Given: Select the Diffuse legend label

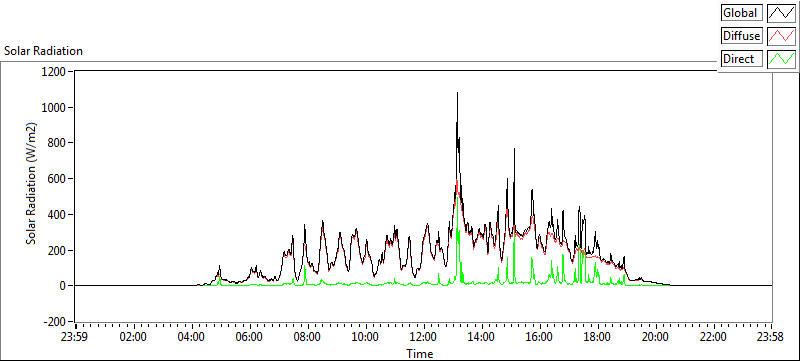Looking at the screenshot, I should tap(742, 36).
